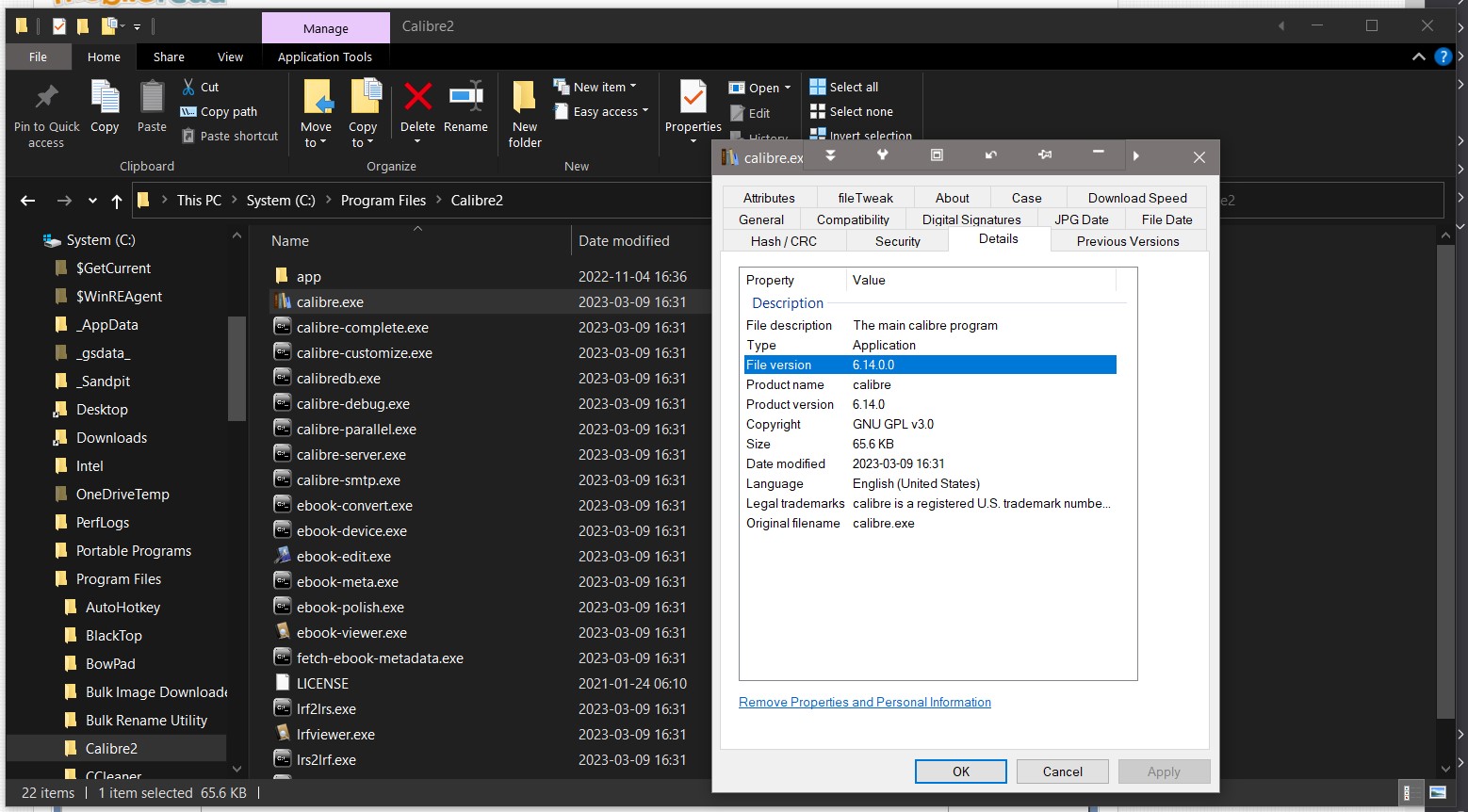Click the up-arrow navigation button

pos(117,201)
